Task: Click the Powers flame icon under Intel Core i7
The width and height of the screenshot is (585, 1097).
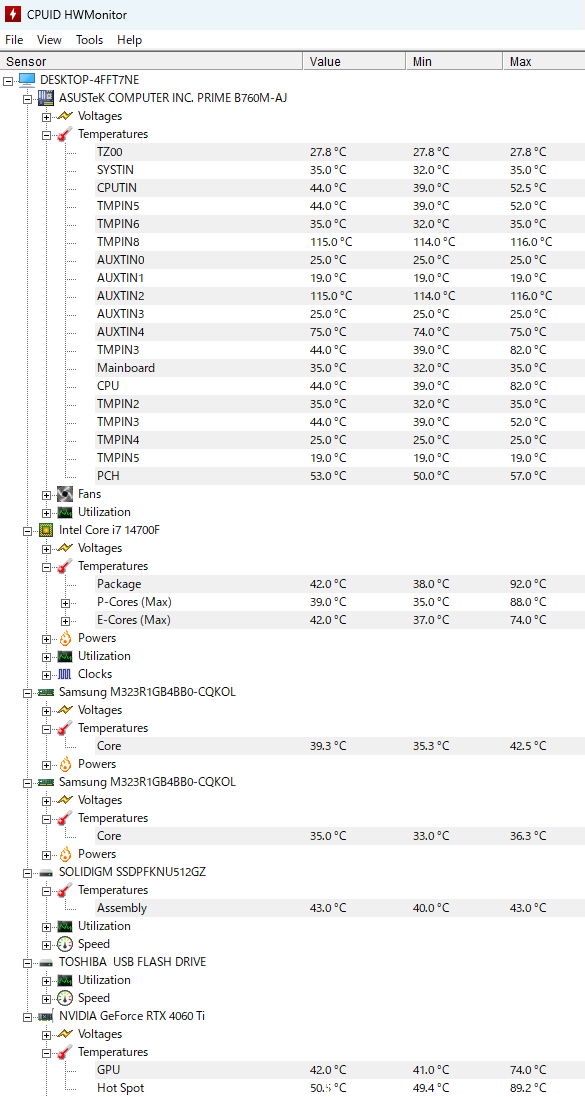Action: pos(65,638)
